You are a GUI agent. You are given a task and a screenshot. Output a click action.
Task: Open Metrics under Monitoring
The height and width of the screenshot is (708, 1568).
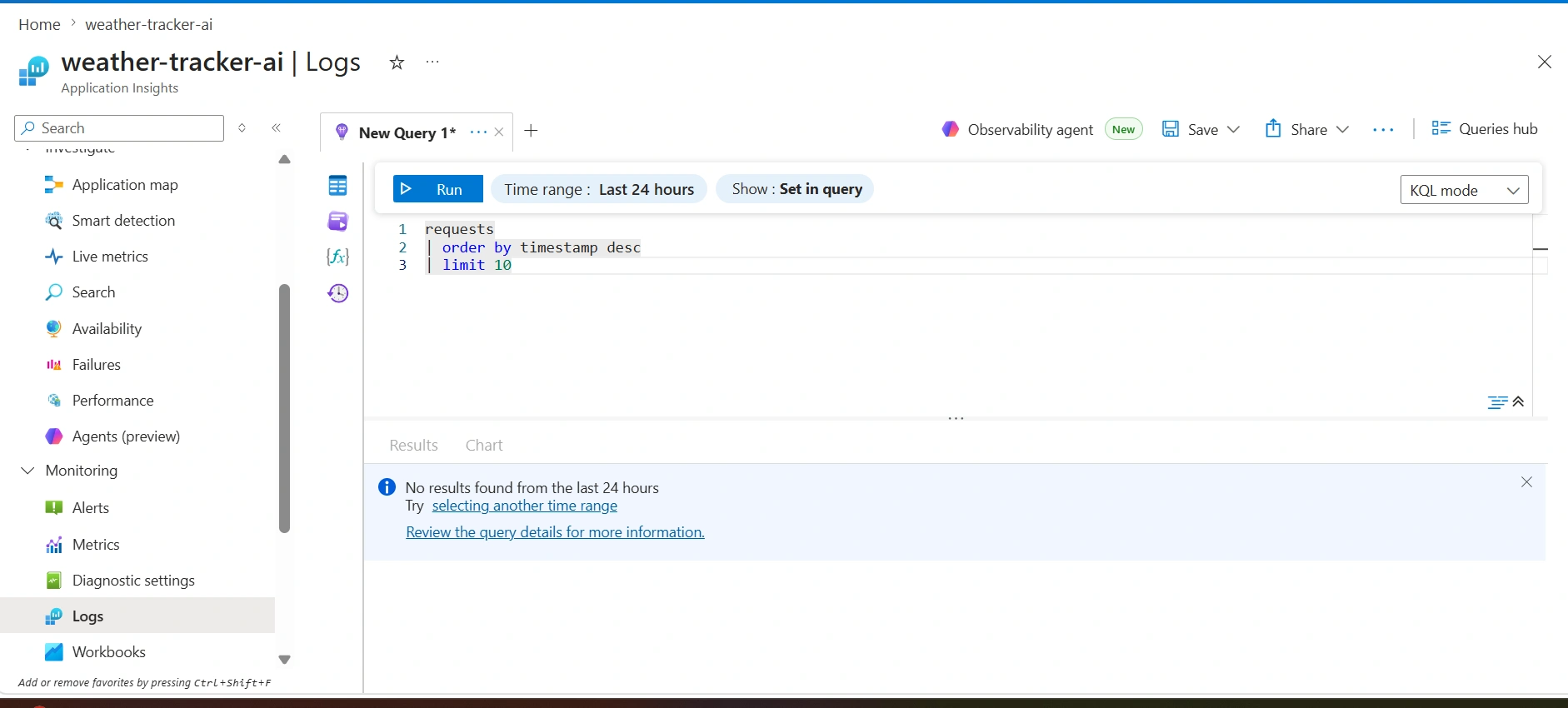[96, 545]
